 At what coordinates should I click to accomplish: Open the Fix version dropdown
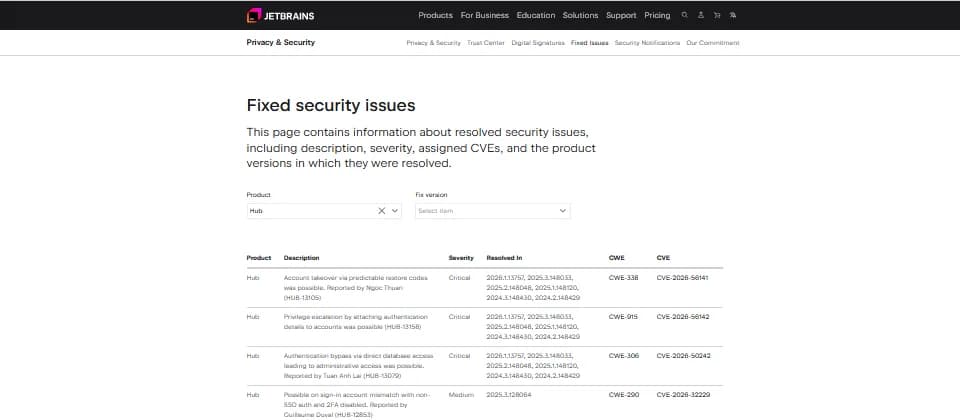(x=492, y=211)
